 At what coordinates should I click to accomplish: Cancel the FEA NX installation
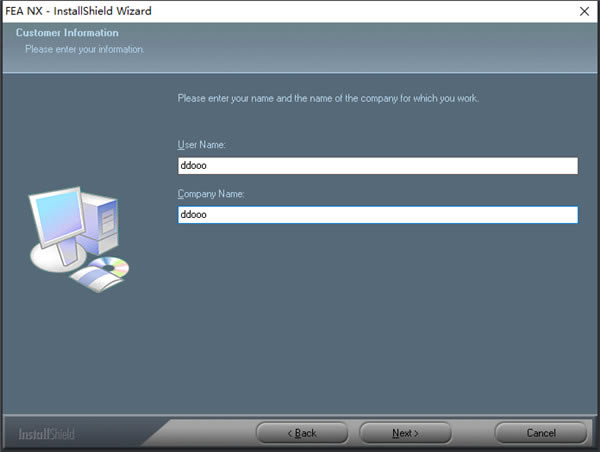(x=540, y=433)
